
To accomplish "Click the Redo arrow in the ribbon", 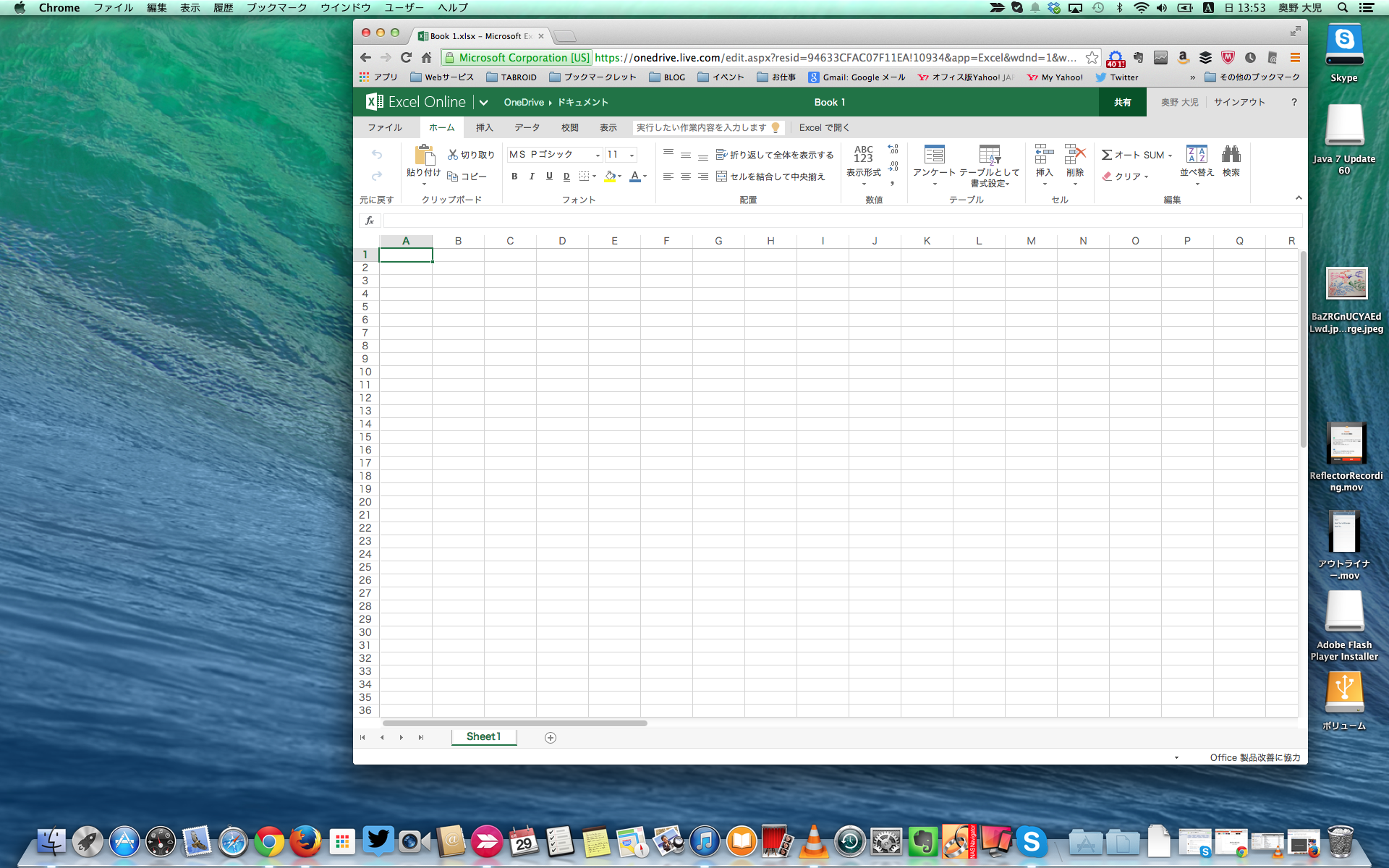I will point(377,176).
